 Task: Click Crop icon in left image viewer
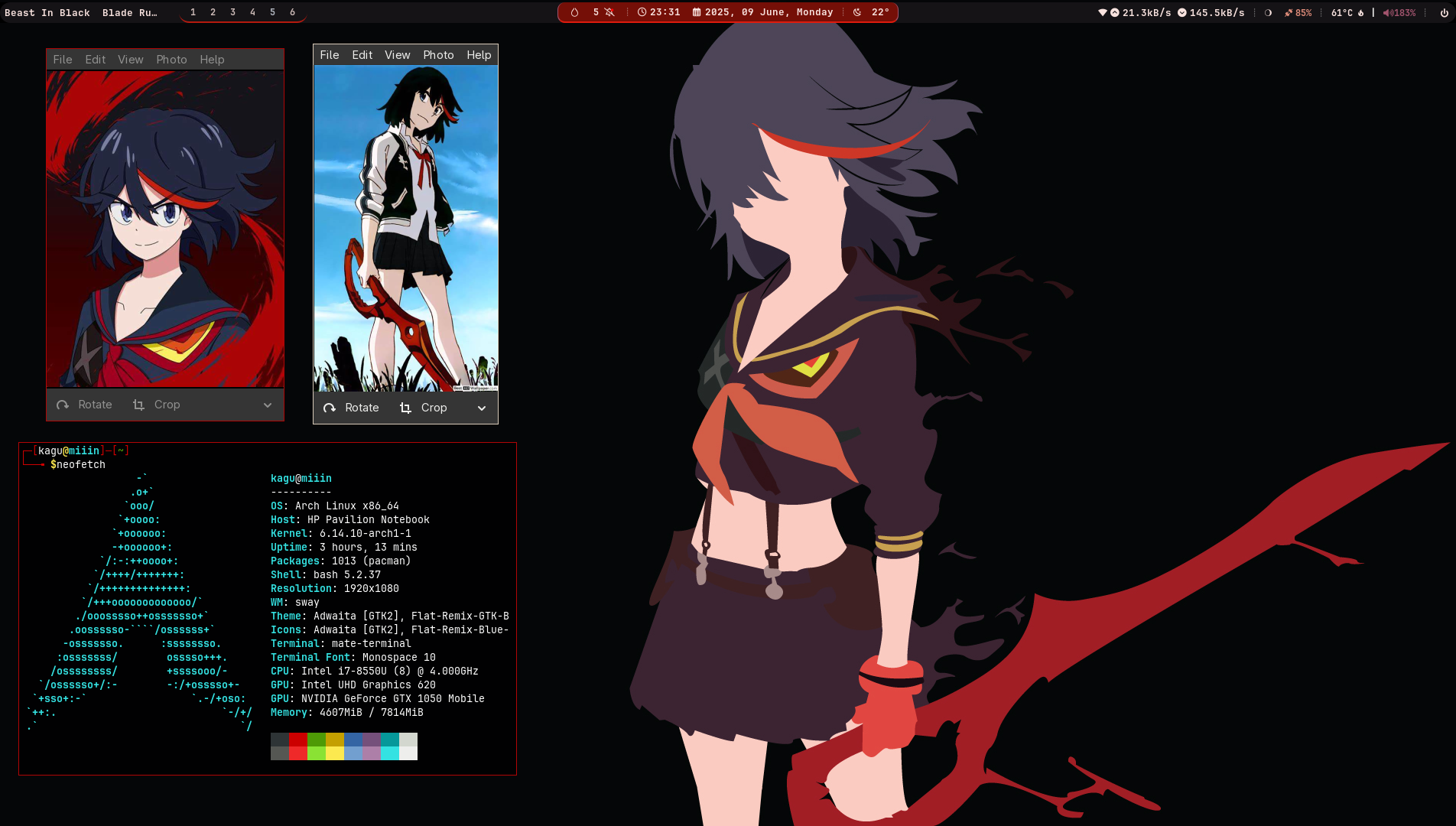[138, 405]
